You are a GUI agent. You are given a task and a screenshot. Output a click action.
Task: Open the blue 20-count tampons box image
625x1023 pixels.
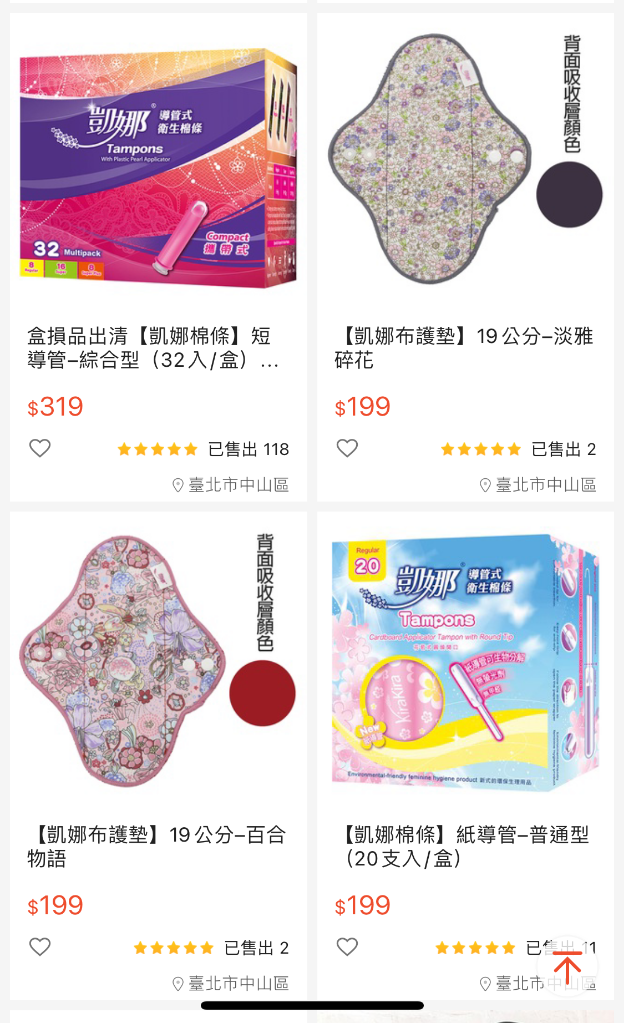tap(466, 663)
